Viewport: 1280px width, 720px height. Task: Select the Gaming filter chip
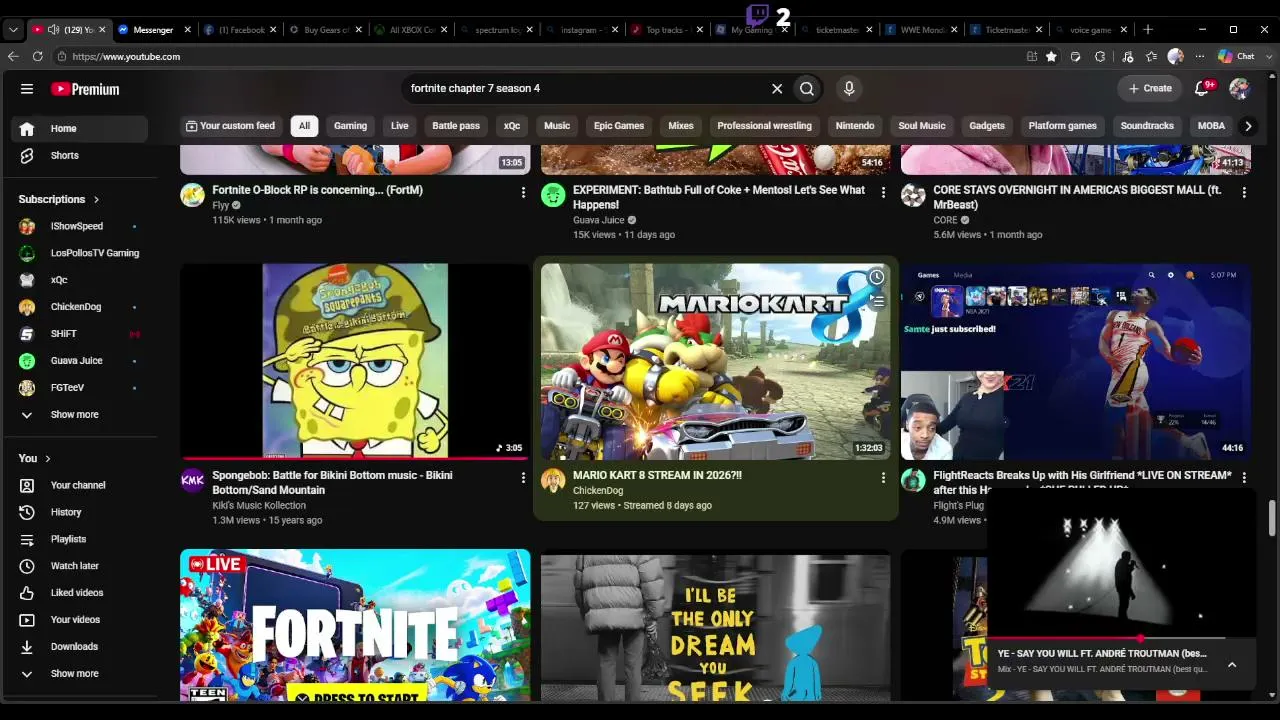tap(350, 126)
